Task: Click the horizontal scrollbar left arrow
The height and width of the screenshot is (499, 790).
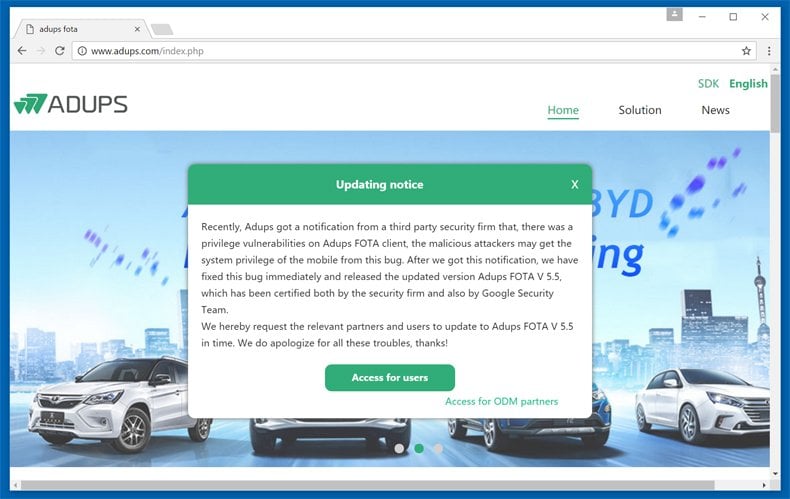Action: coord(16,485)
